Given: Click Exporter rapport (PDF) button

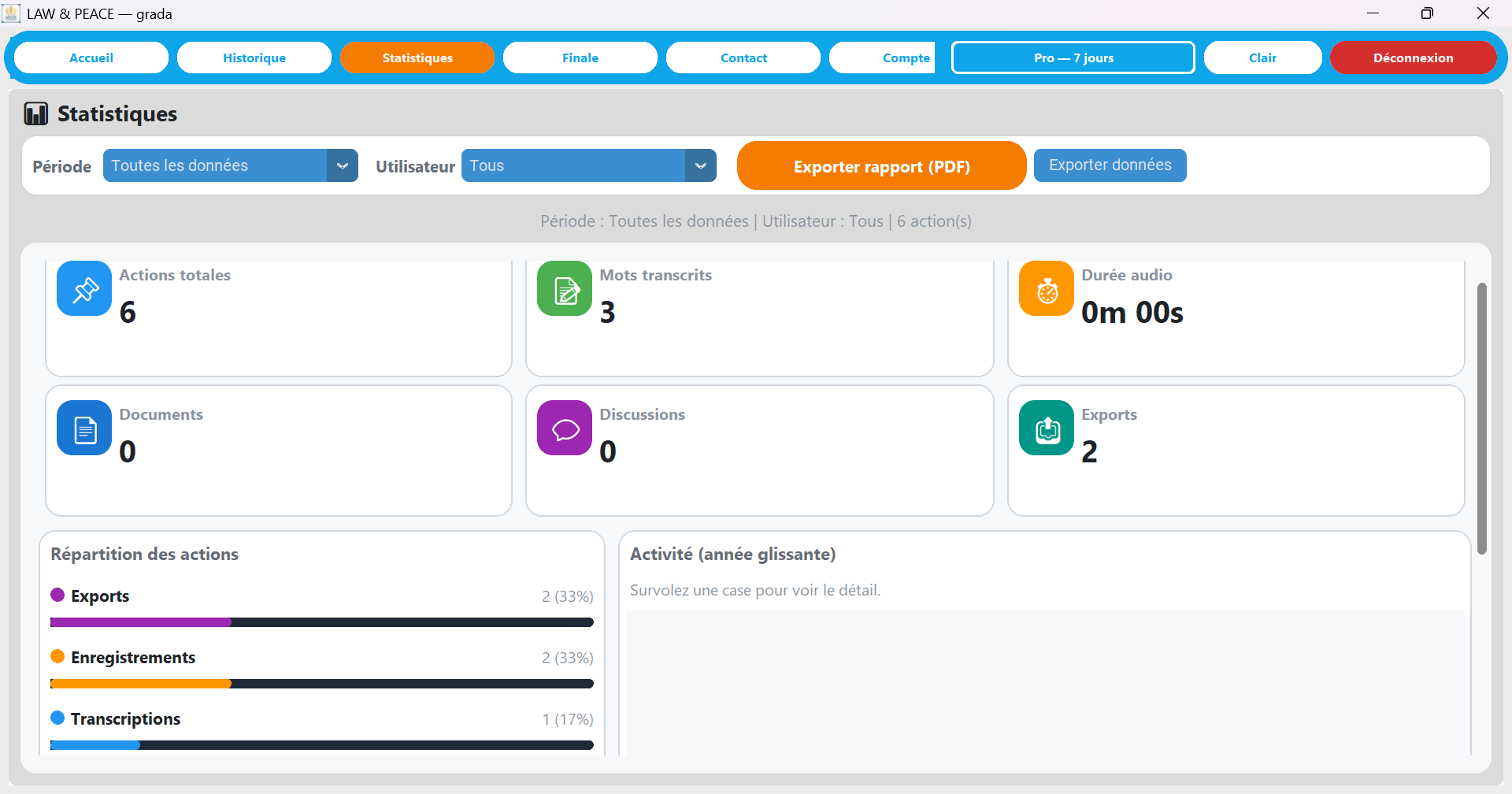Looking at the screenshot, I should [x=882, y=165].
